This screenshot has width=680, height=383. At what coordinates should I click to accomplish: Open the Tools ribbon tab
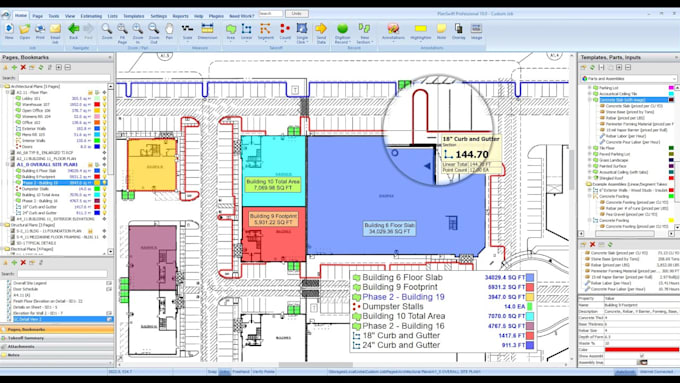click(x=54, y=16)
